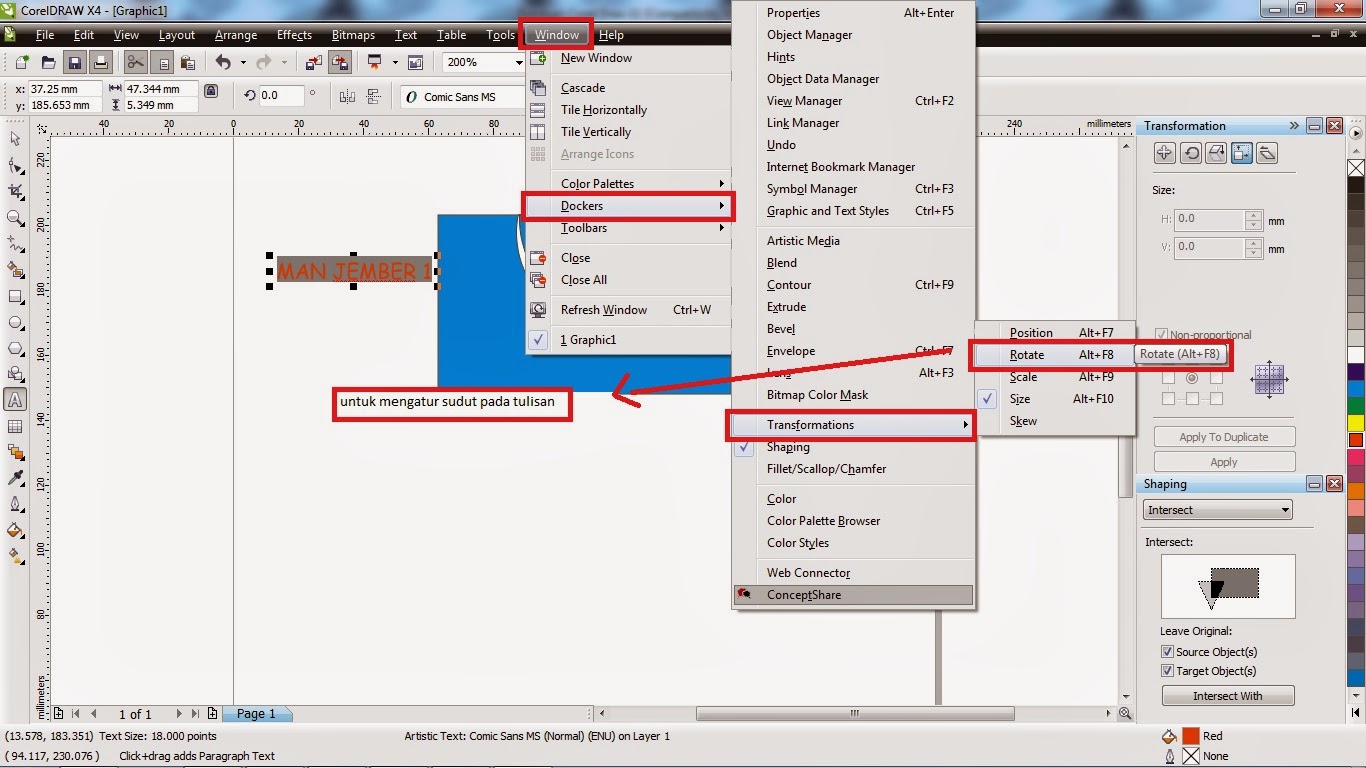Select the Outline pen tool
Image resolution: width=1366 pixels, height=768 pixels.
15,504
